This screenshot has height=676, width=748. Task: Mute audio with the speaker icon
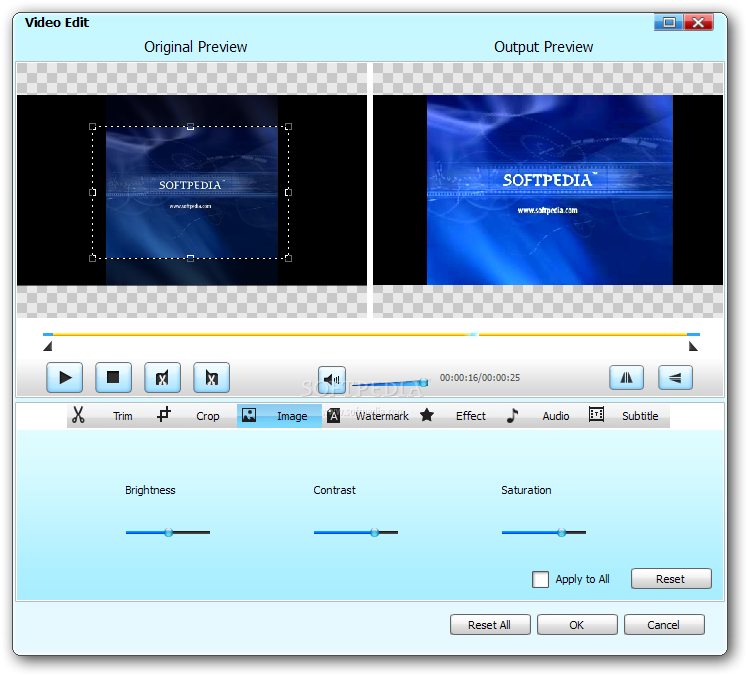[x=332, y=379]
